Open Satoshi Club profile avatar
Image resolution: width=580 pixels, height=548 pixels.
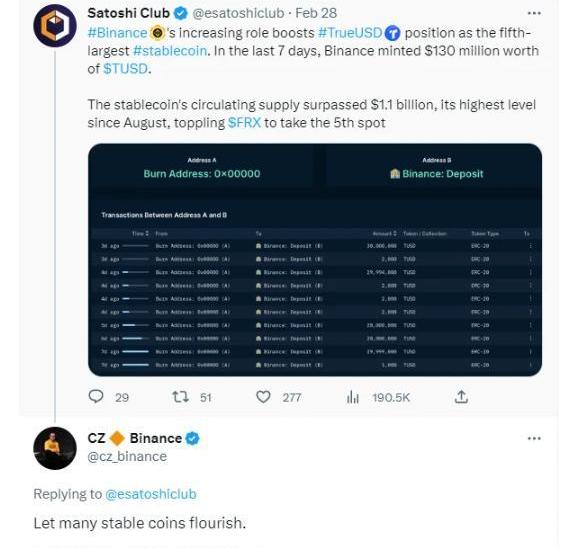point(55,26)
